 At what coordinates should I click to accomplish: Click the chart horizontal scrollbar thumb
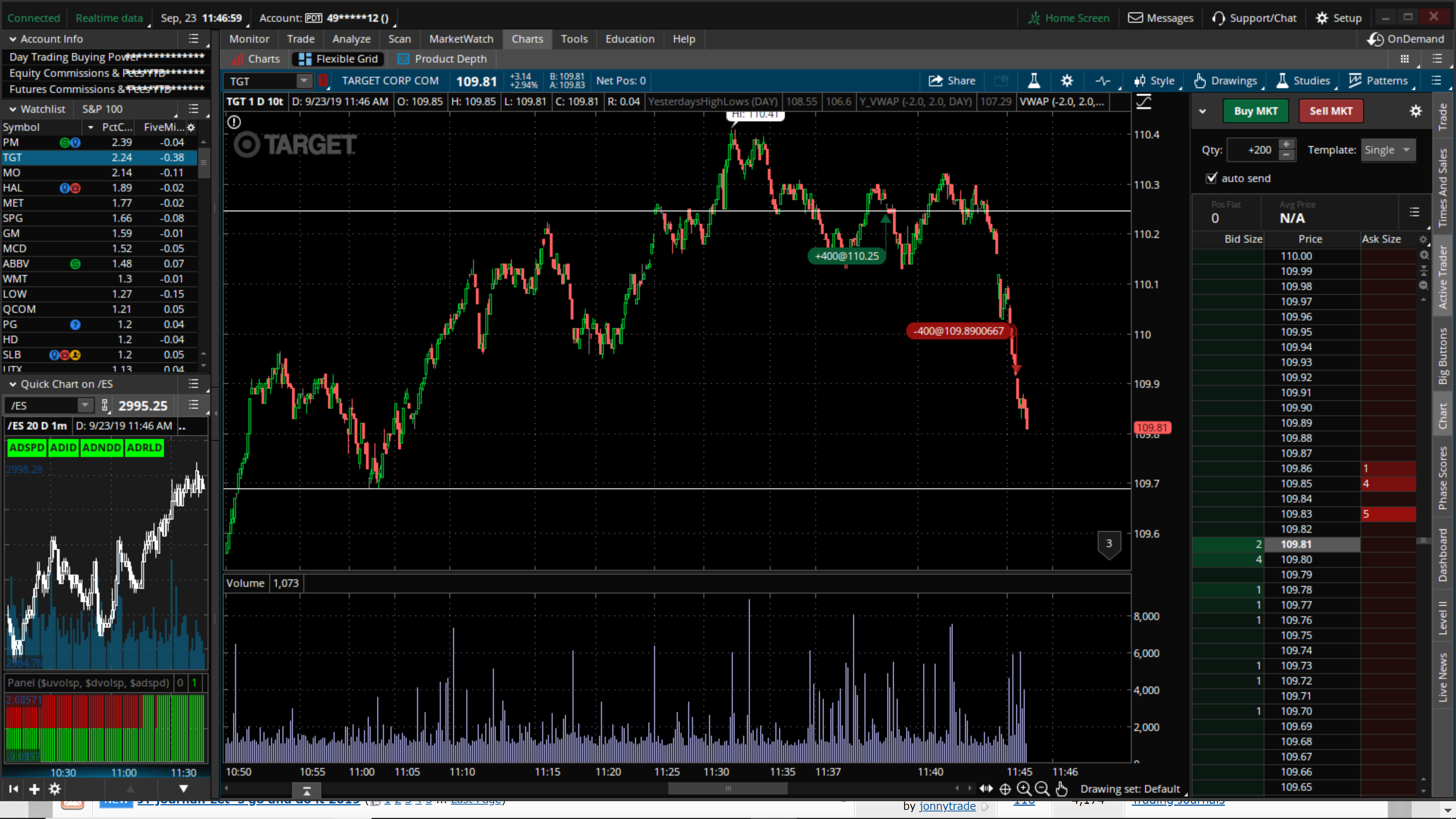pos(728,789)
